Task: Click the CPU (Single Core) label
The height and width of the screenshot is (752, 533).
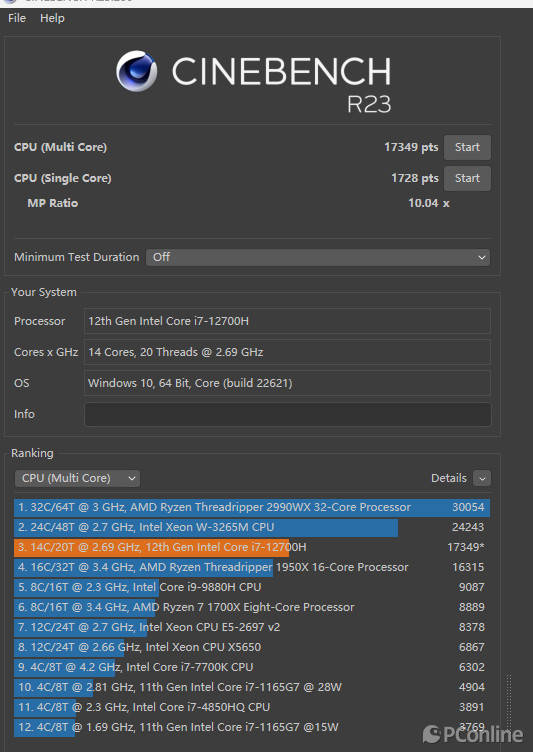Action: point(63,178)
